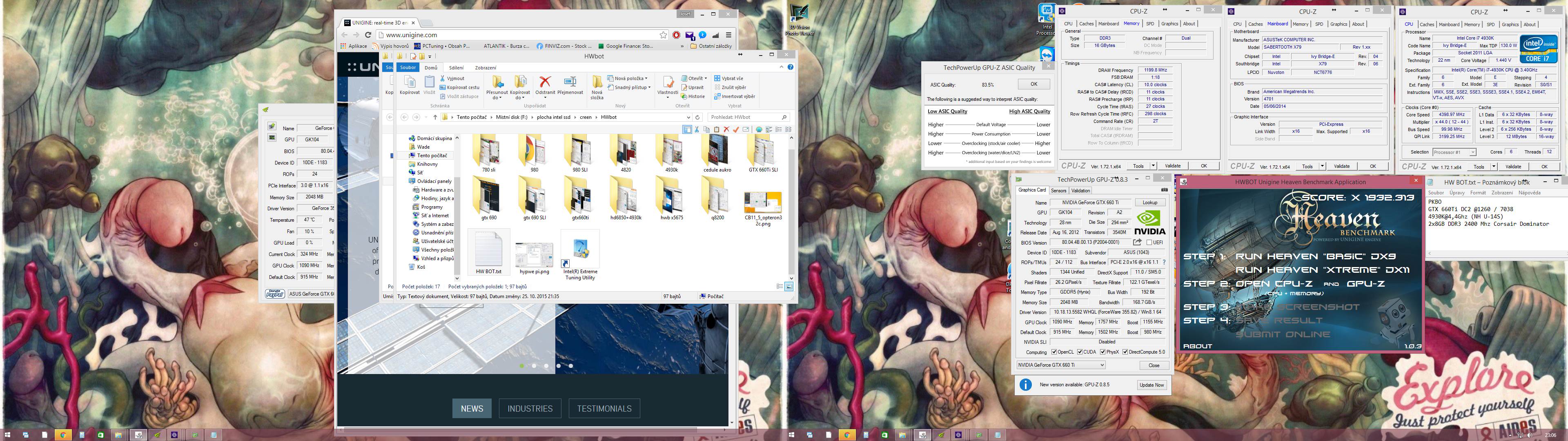Screen dimensions: 1568x441
Task: Collapse the Explorer ribbon with chevron
Action: [x=782, y=67]
